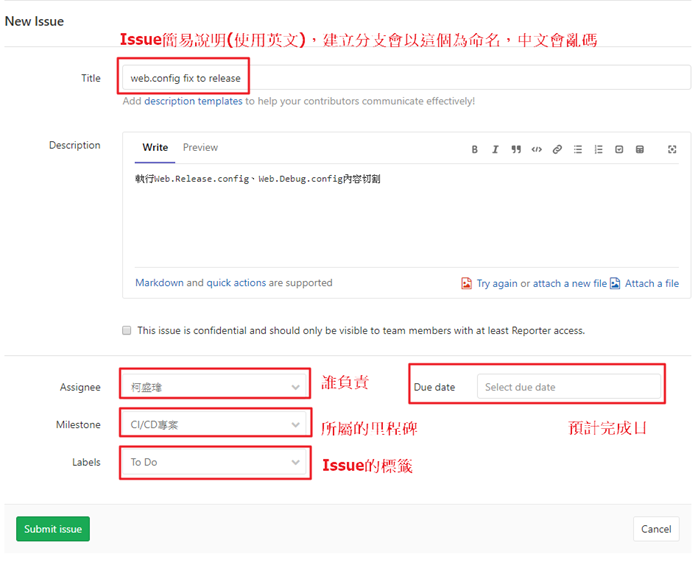The width and height of the screenshot is (698, 562).
Task: Toggle bold text formatting in editor
Action: [475, 149]
